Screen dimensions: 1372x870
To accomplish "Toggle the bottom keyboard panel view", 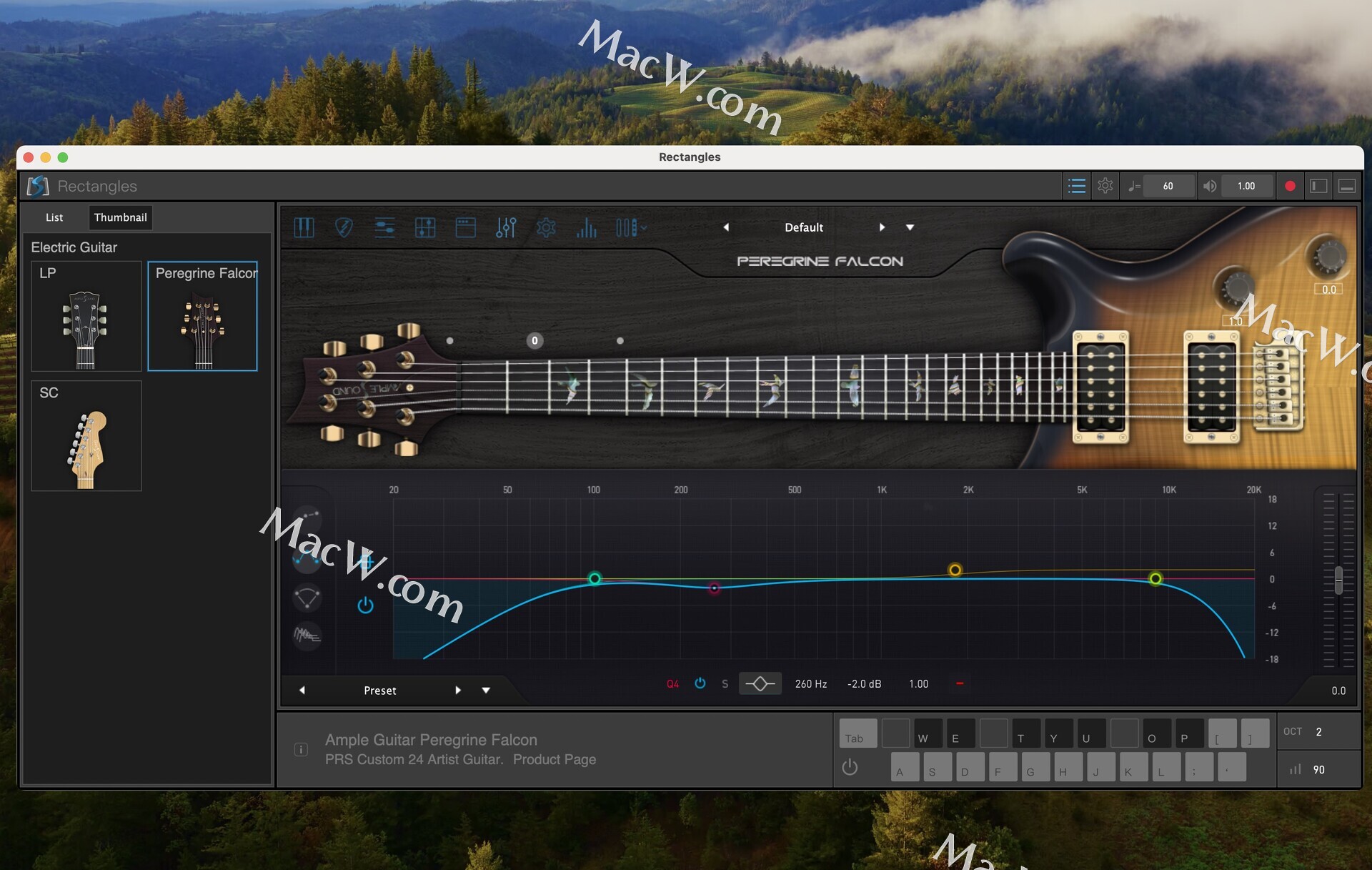I will click(1347, 186).
